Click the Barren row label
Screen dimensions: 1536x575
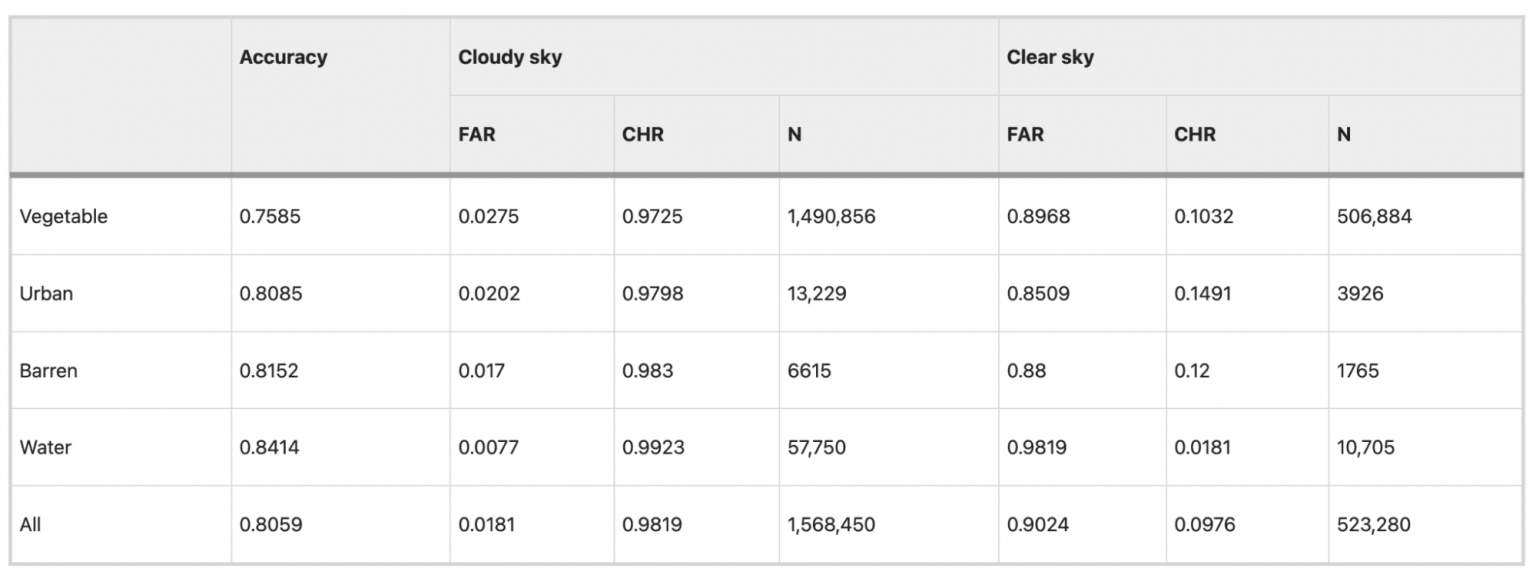pos(48,370)
